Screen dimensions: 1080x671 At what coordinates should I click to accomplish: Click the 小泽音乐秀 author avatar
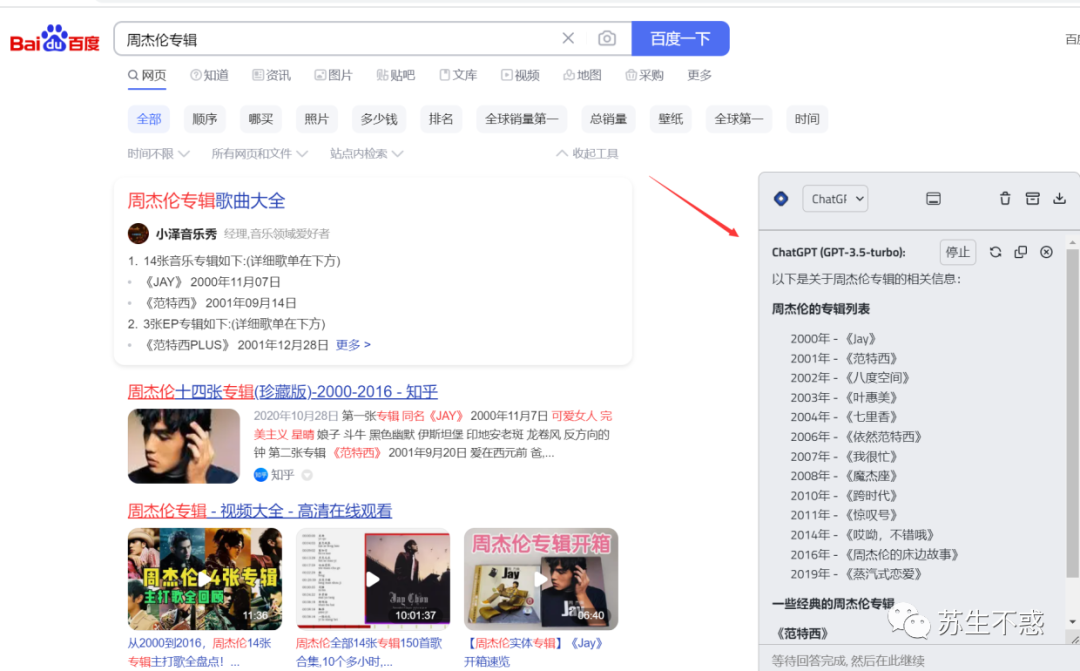[138, 234]
